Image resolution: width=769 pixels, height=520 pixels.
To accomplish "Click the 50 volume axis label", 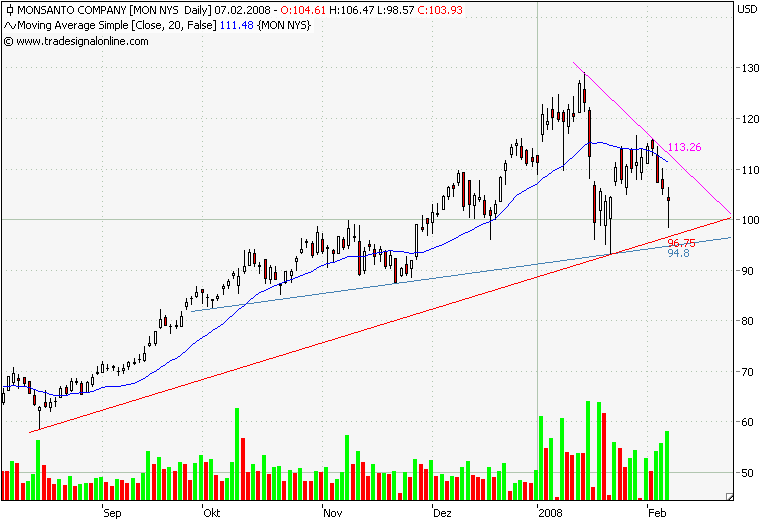I will pyautogui.click(x=745, y=472).
